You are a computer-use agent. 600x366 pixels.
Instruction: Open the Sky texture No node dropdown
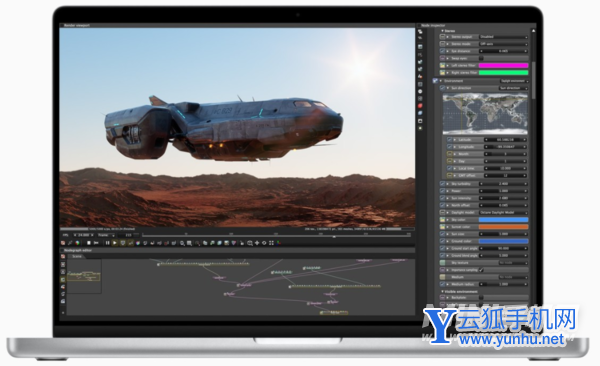pos(514,263)
